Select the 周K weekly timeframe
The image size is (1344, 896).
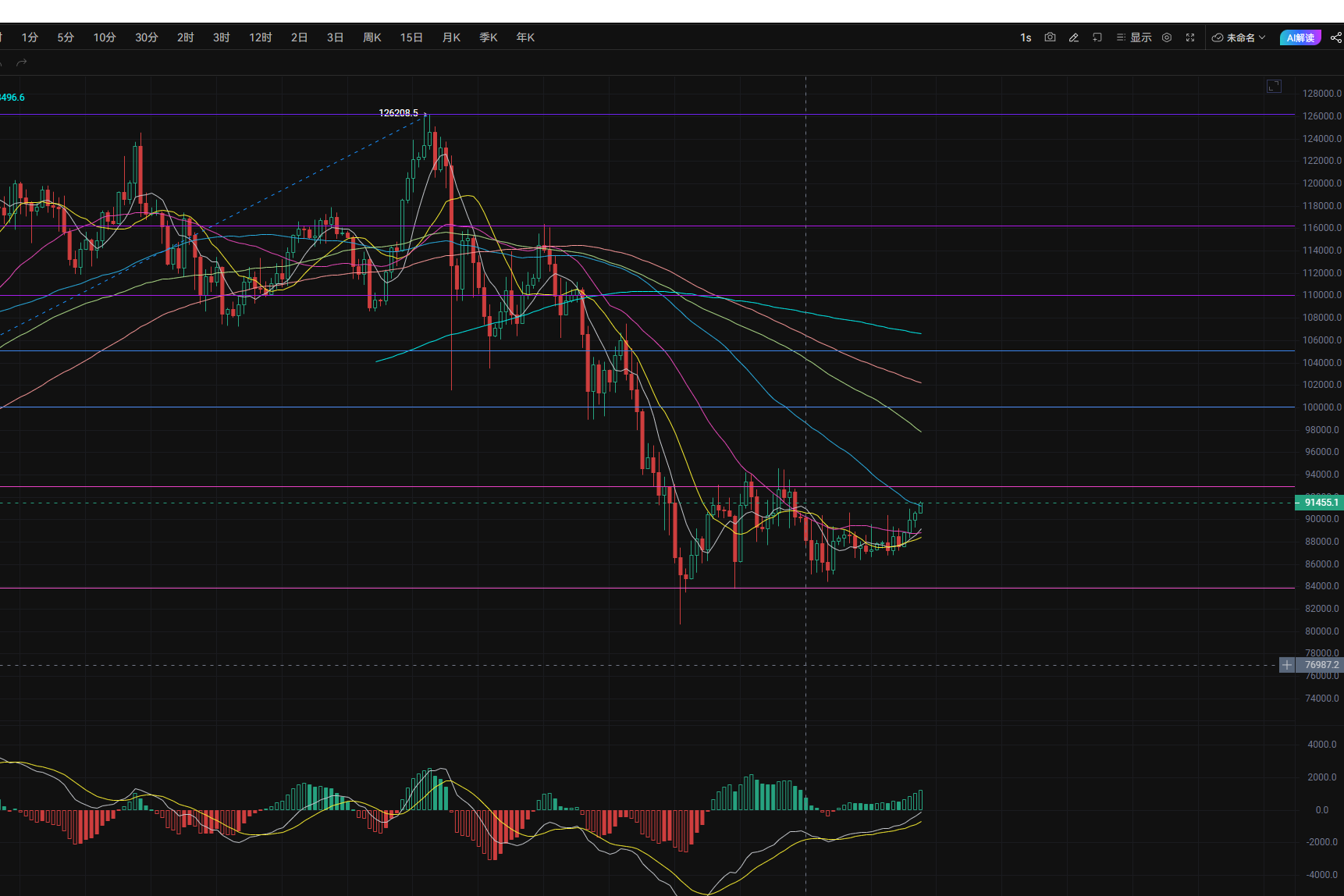[x=372, y=37]
